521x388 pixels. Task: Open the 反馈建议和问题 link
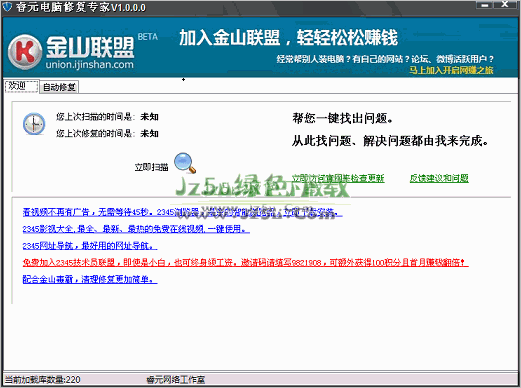(x=439, y=178)
